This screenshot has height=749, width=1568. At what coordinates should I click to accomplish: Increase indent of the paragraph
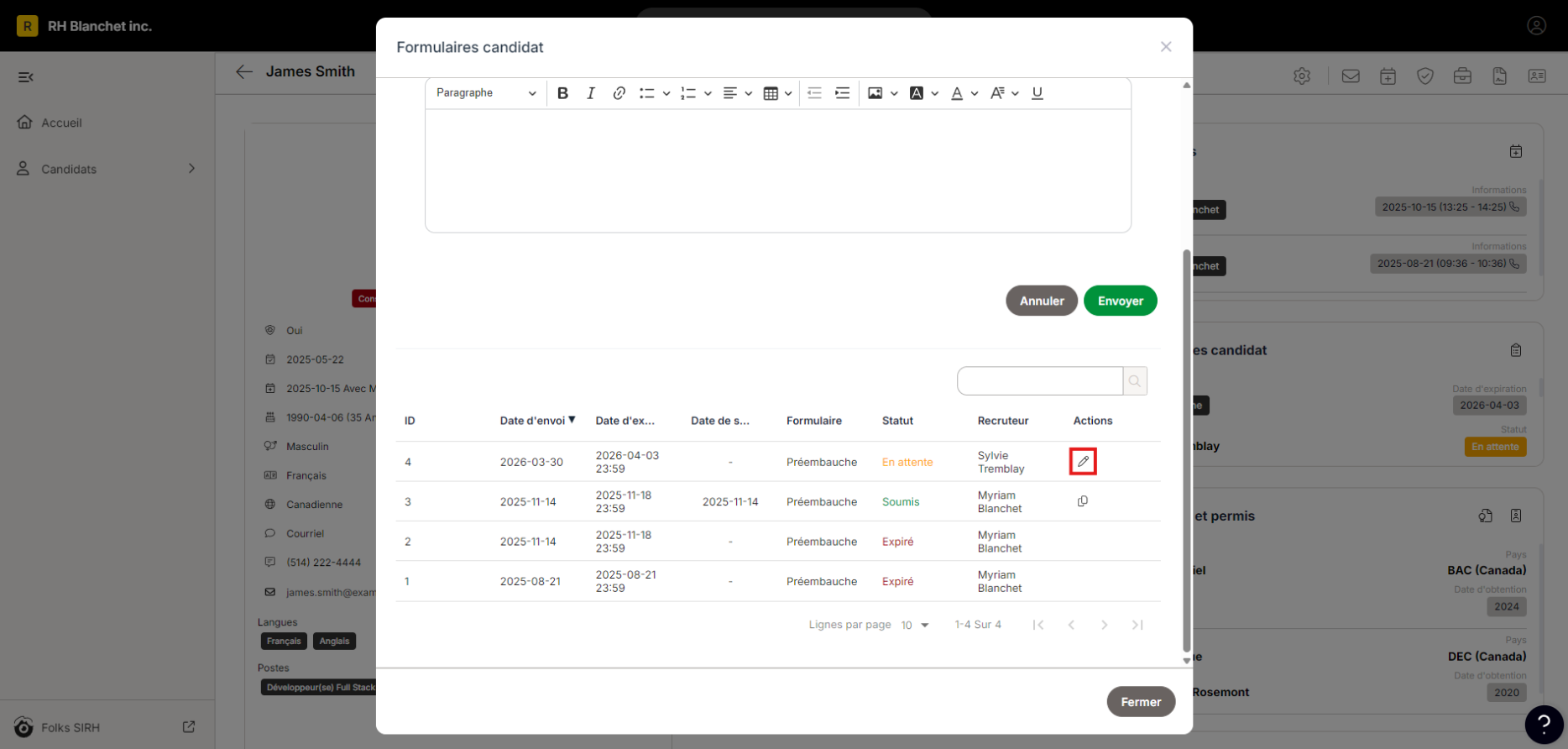coord(842,93)
